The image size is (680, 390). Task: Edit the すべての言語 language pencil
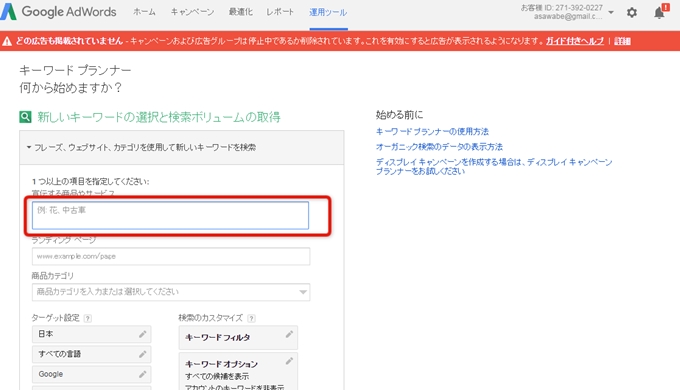coord(142,354)
